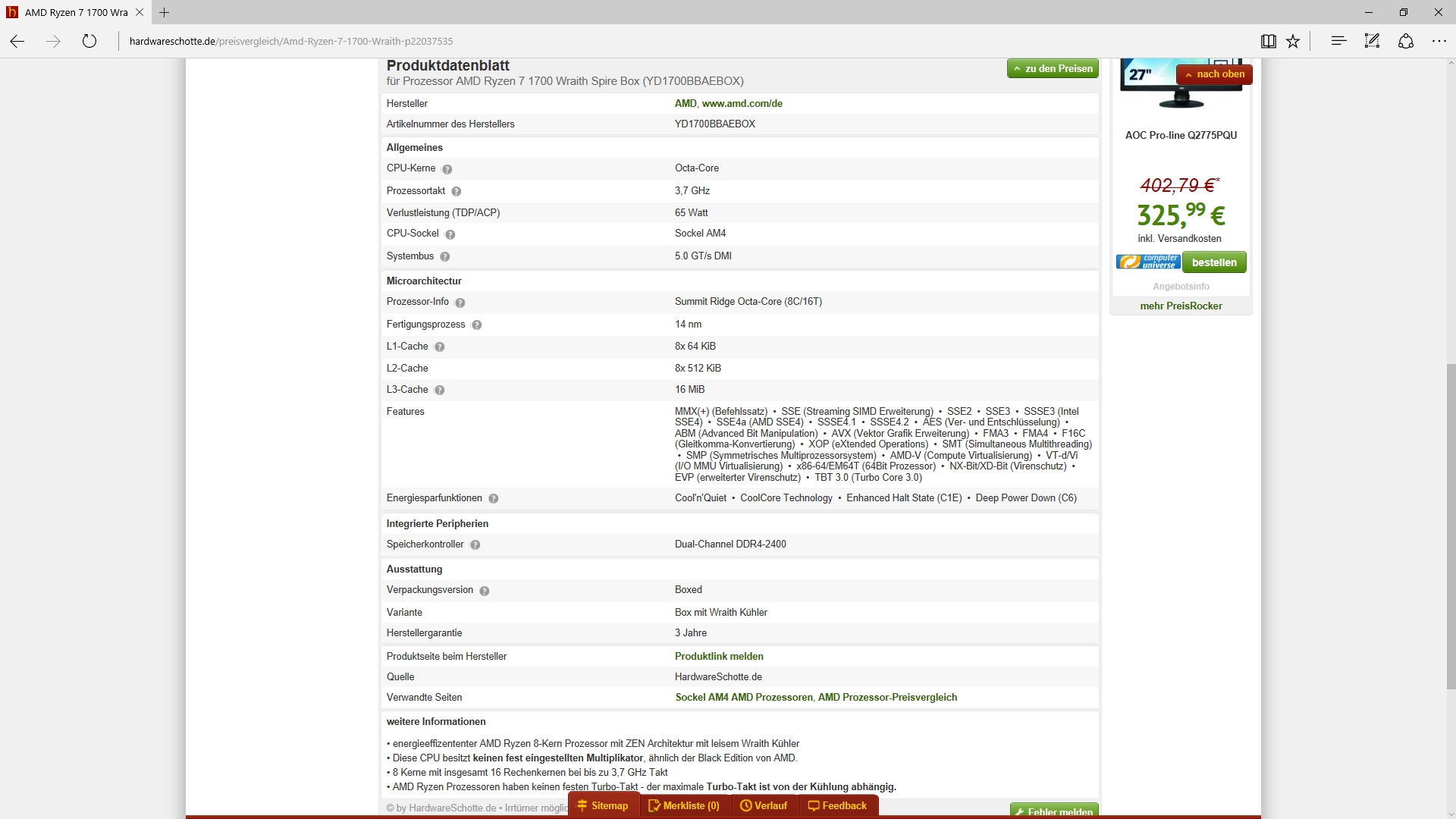
Task: Click the 'zu den Preisen' button
Action: tap(1053, 68)
